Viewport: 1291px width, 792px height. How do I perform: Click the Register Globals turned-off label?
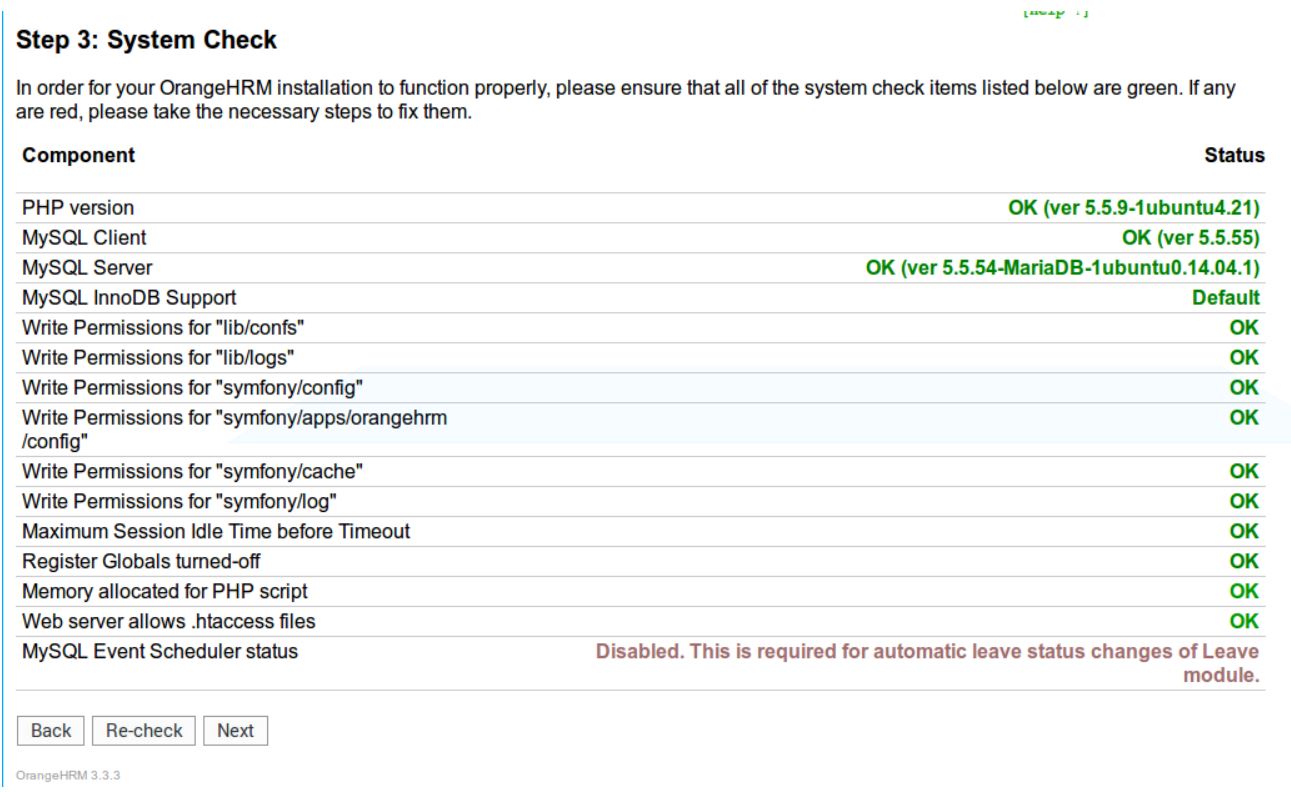141,561
